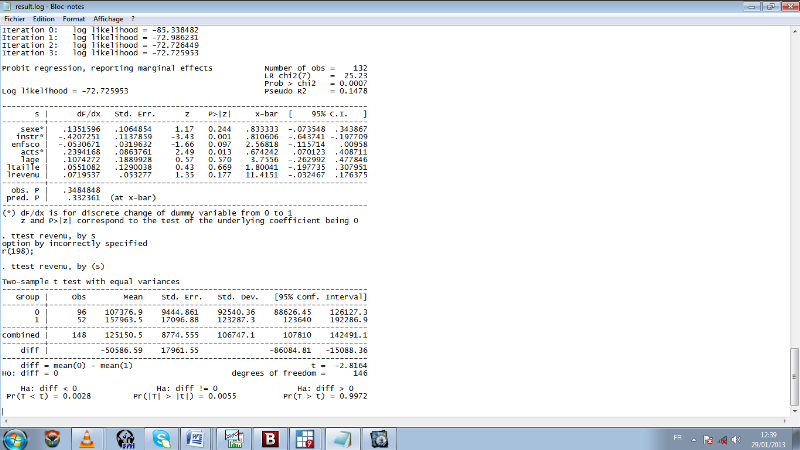The height and width of the screenshot is (450, 800).
Task: Open the ? help menu
Action: (x=133, y=19)
